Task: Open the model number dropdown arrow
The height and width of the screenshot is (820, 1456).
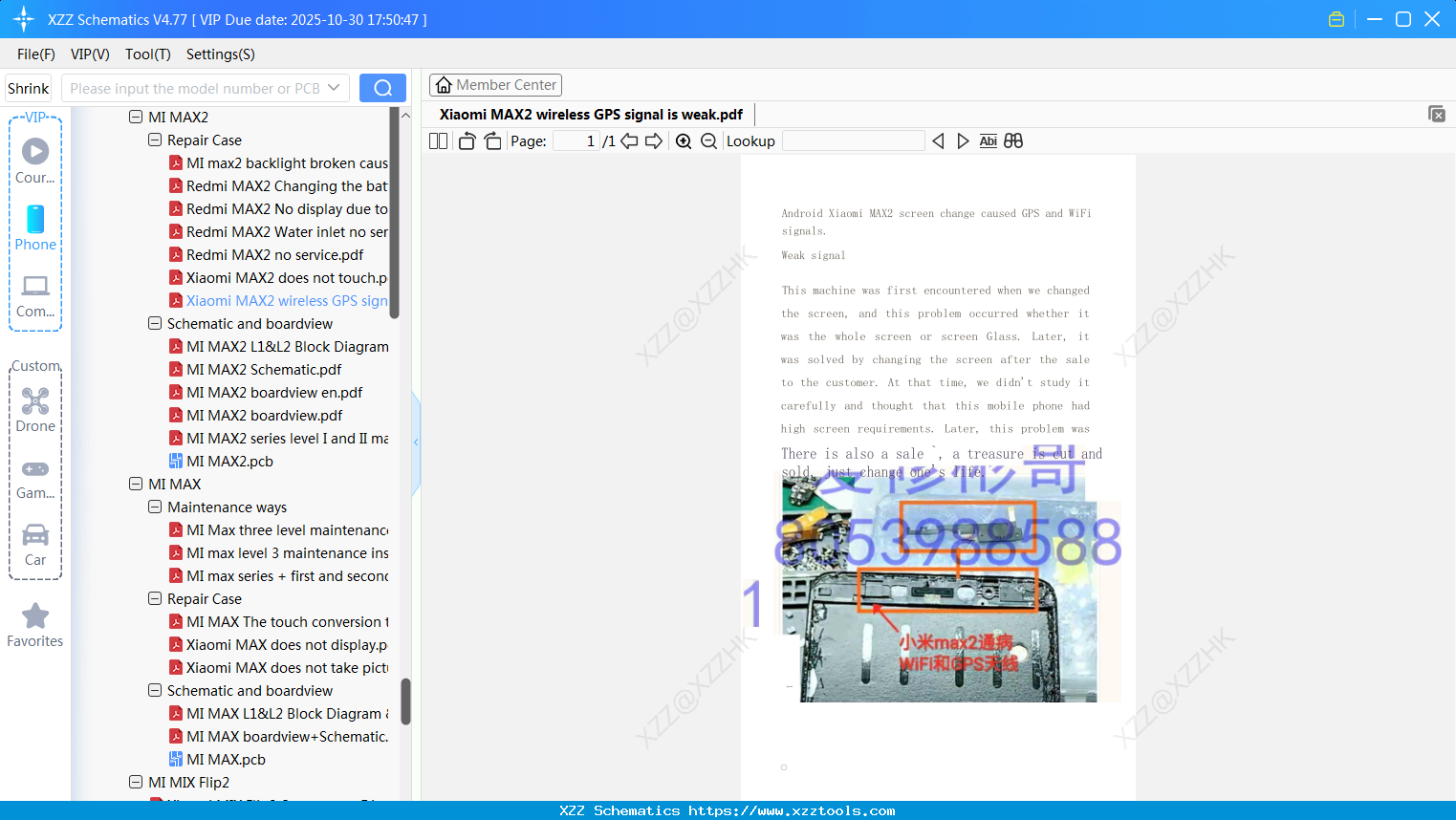Action: point(334,88)
